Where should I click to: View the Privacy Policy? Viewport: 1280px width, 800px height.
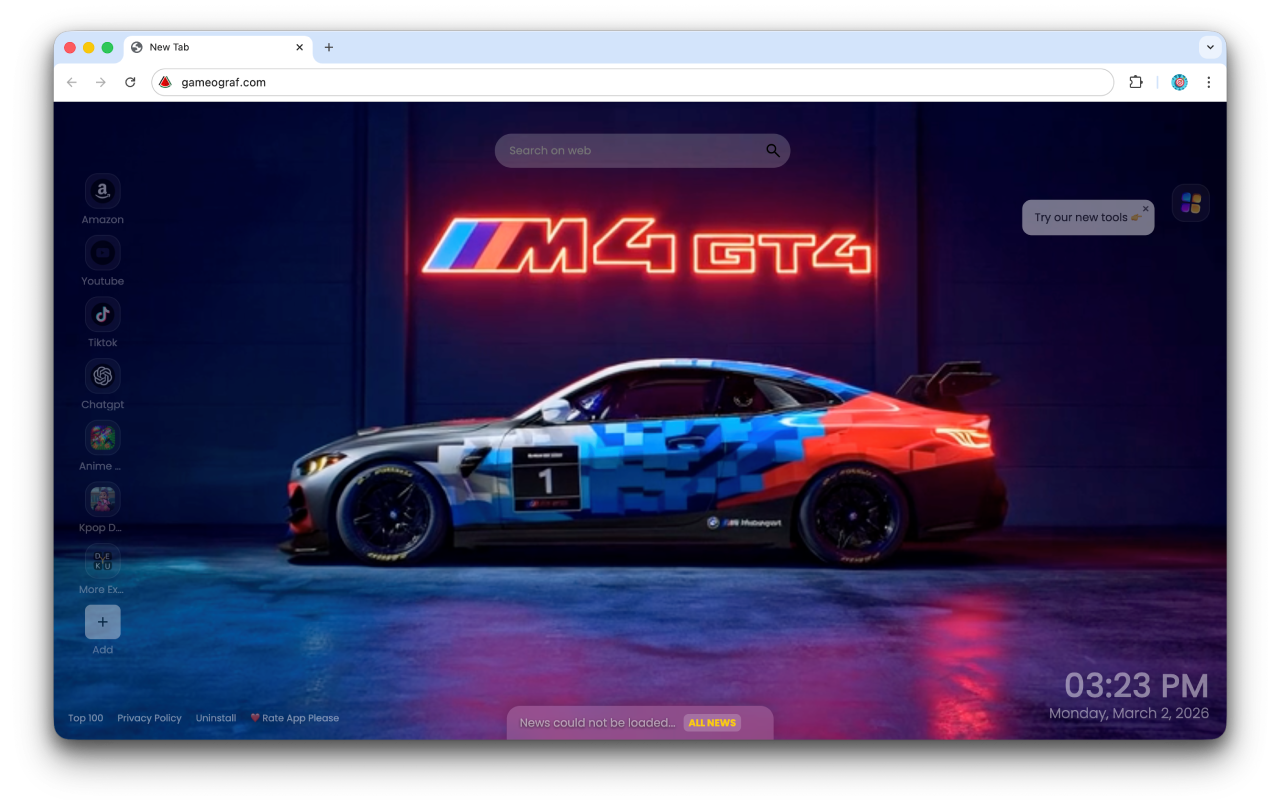pos(149,717)
